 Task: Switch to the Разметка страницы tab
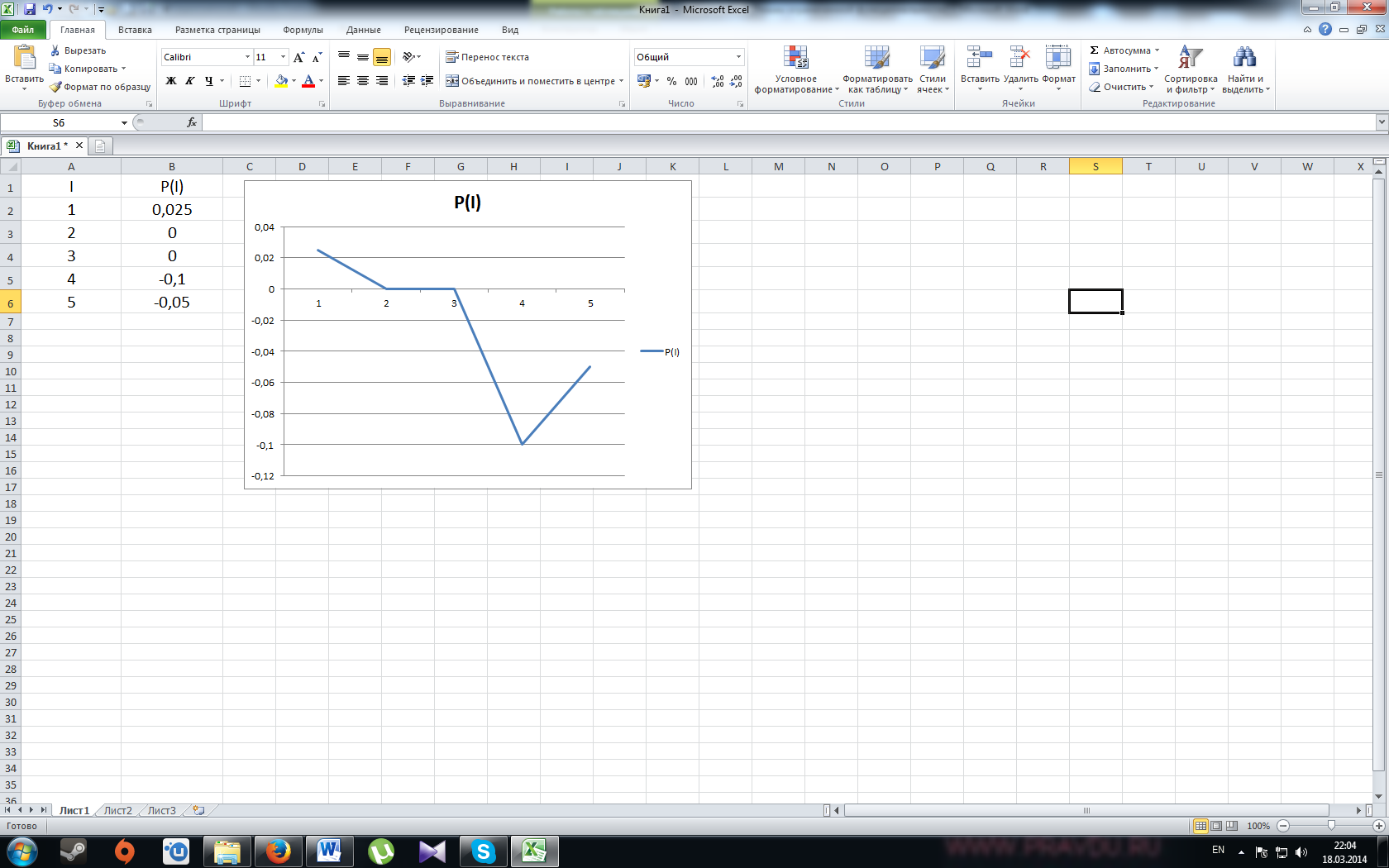[x=217, y=30]
